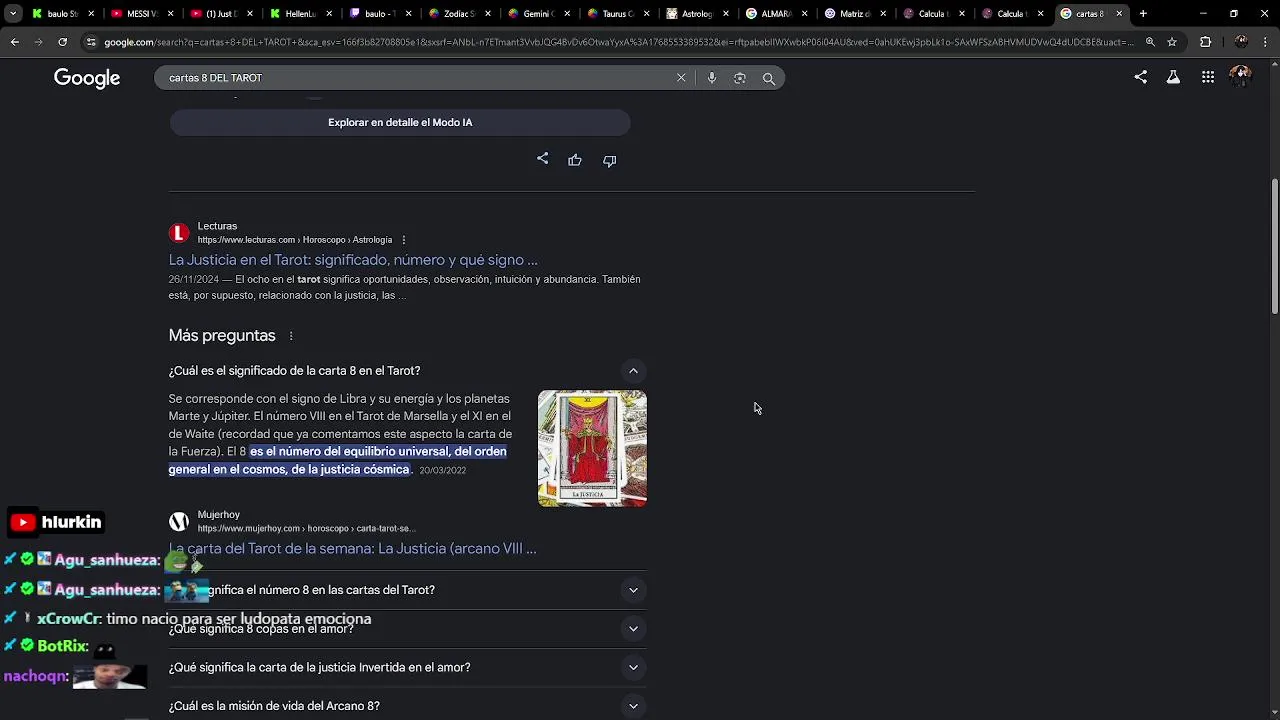
Task: Open the Google account avatar
Action: coord(1241,77)
